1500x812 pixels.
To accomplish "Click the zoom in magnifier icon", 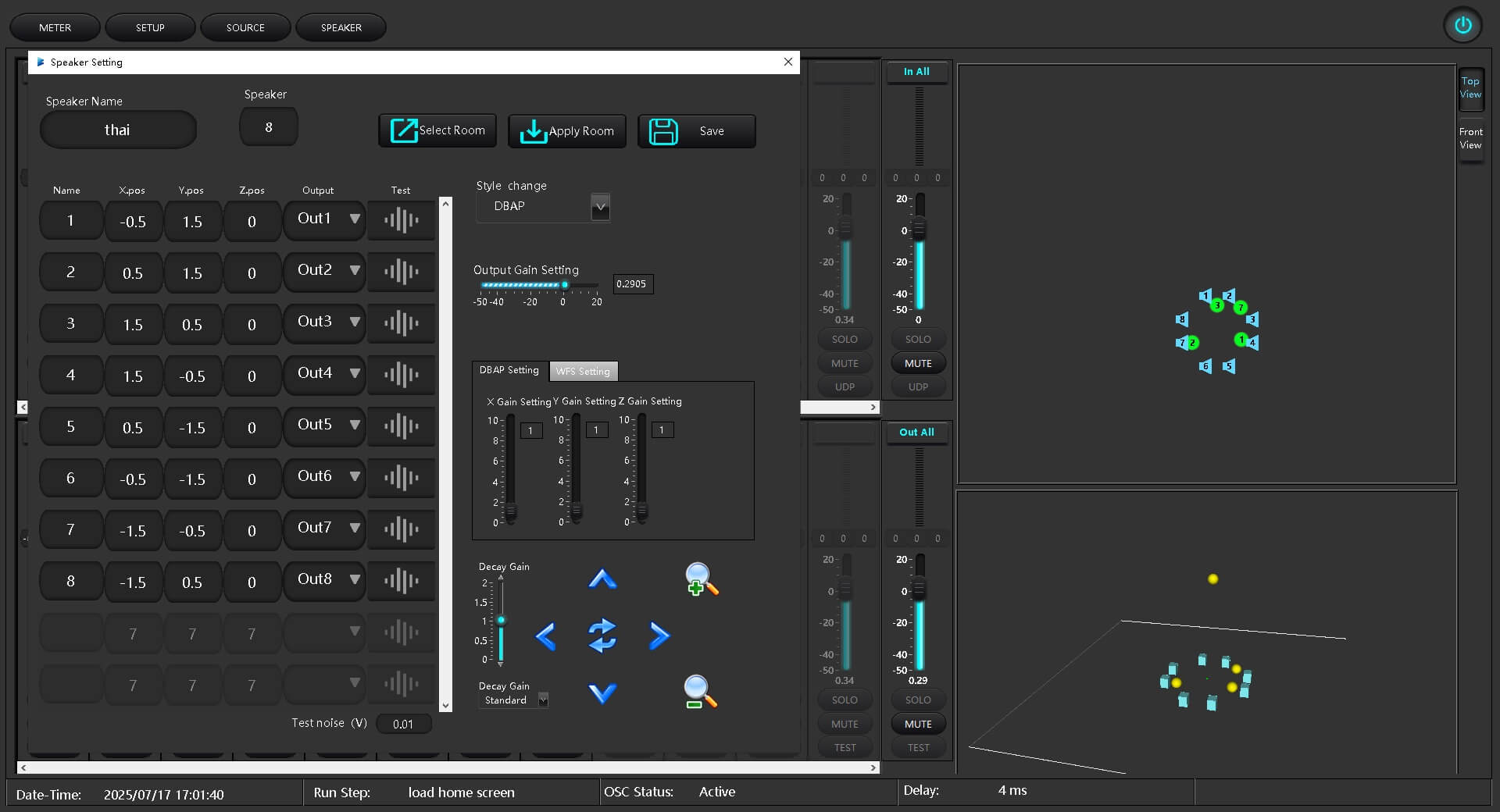I will pyautogui.click(x=700, y=579).
